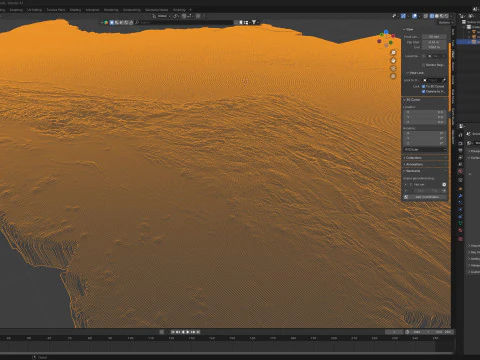Image resolution: width=480 pixels, height=360 pixels.
Task: Open the Global transform orientation dropdown
Action: click(x=161, y=16)
